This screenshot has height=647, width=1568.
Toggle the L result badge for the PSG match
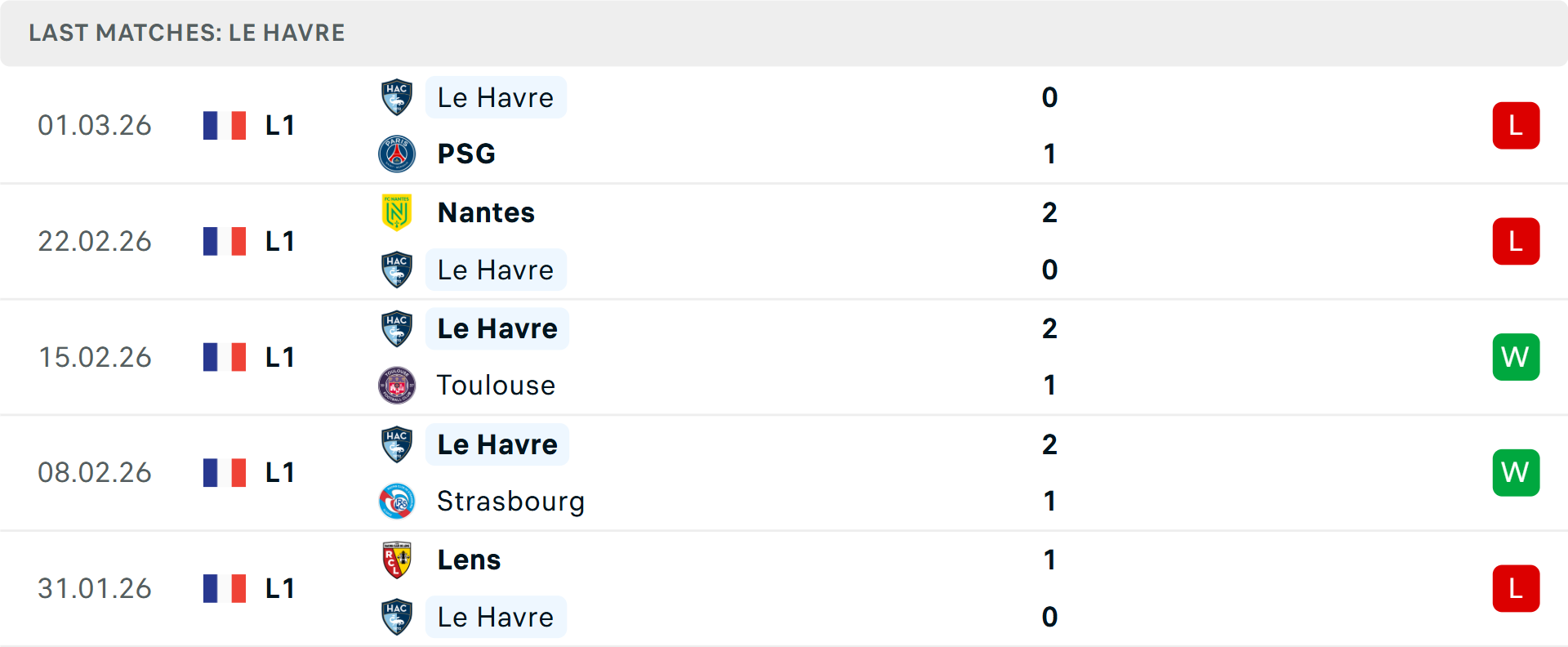1516,126
